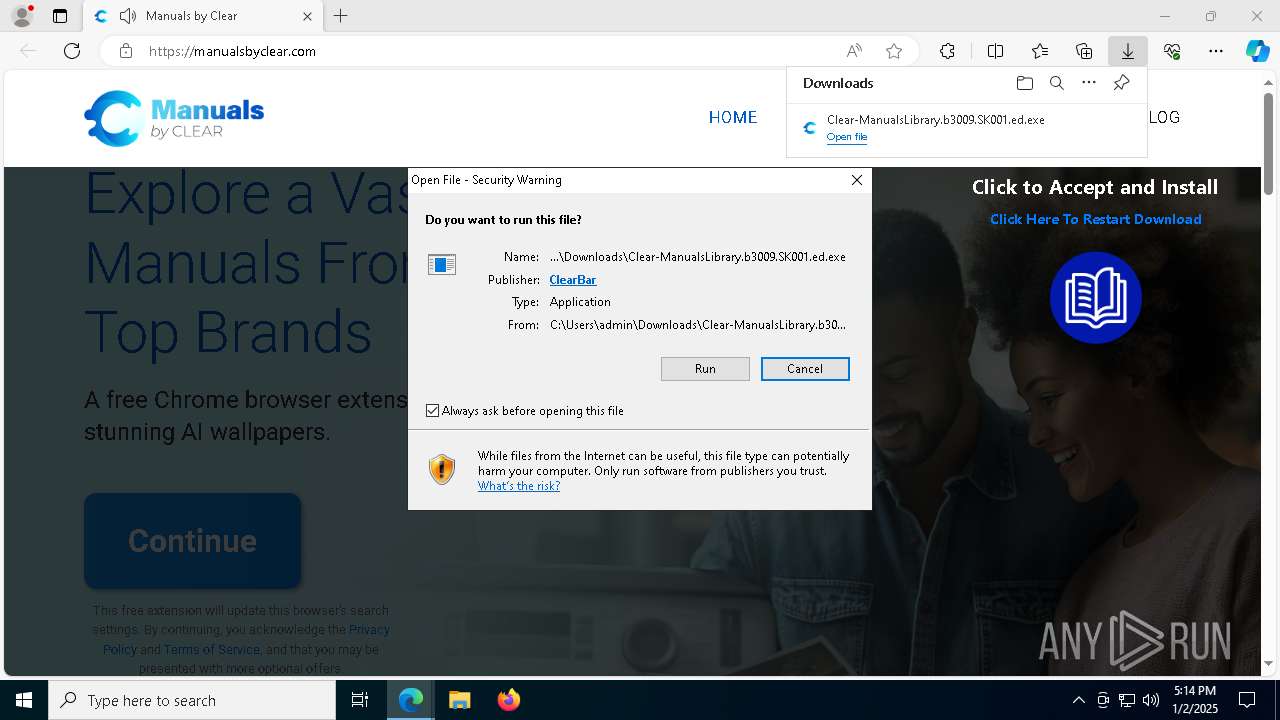
Task: Open the Privacy Policy link
Action: [246, 639]
